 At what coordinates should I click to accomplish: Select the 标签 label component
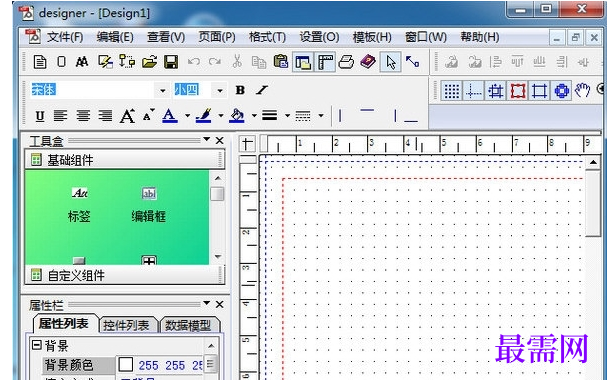point(79,205)
